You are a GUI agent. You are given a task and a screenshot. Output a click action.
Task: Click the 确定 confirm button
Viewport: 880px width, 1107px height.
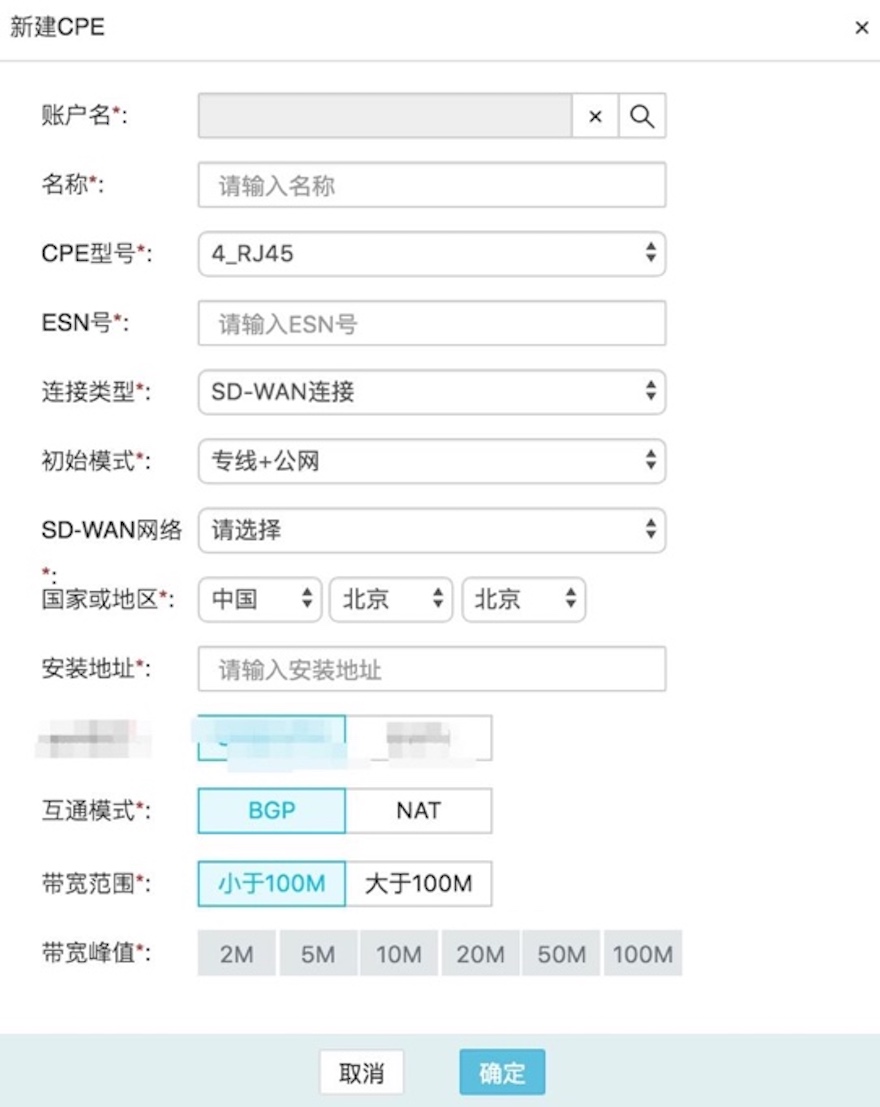pyautogui.click(x=502, y=1073)
